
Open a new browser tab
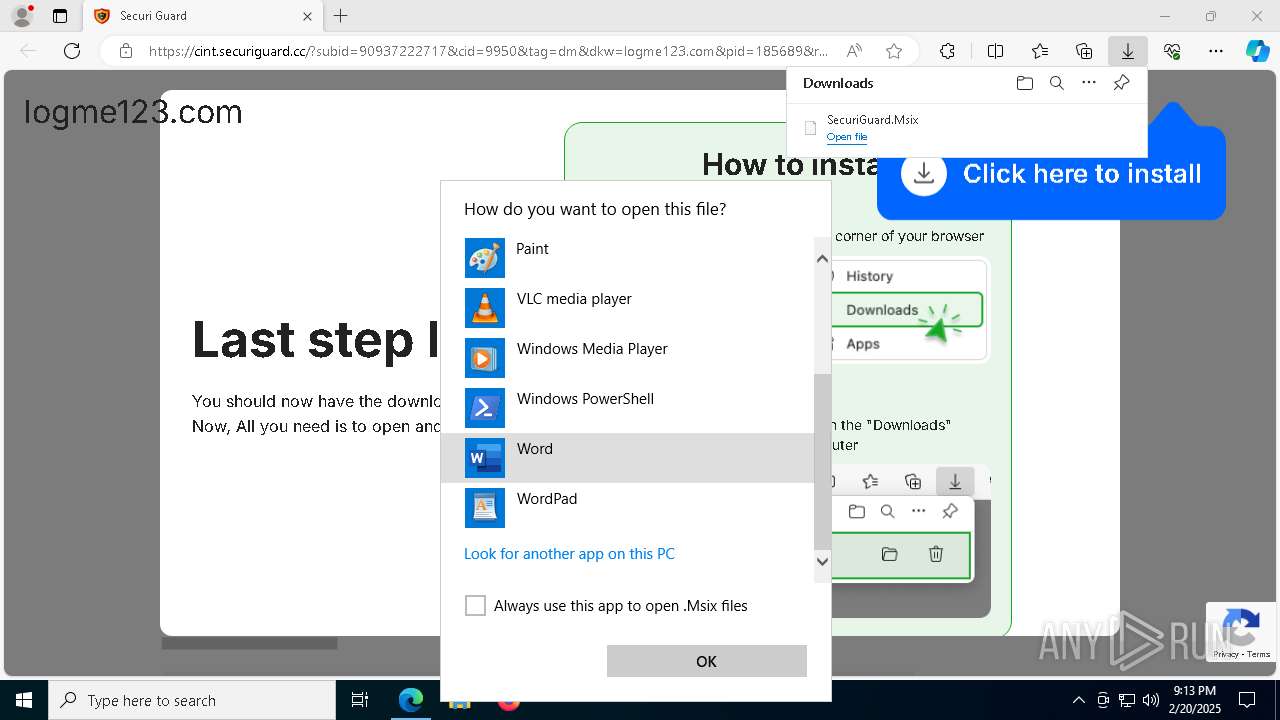[x=341, y=16]
